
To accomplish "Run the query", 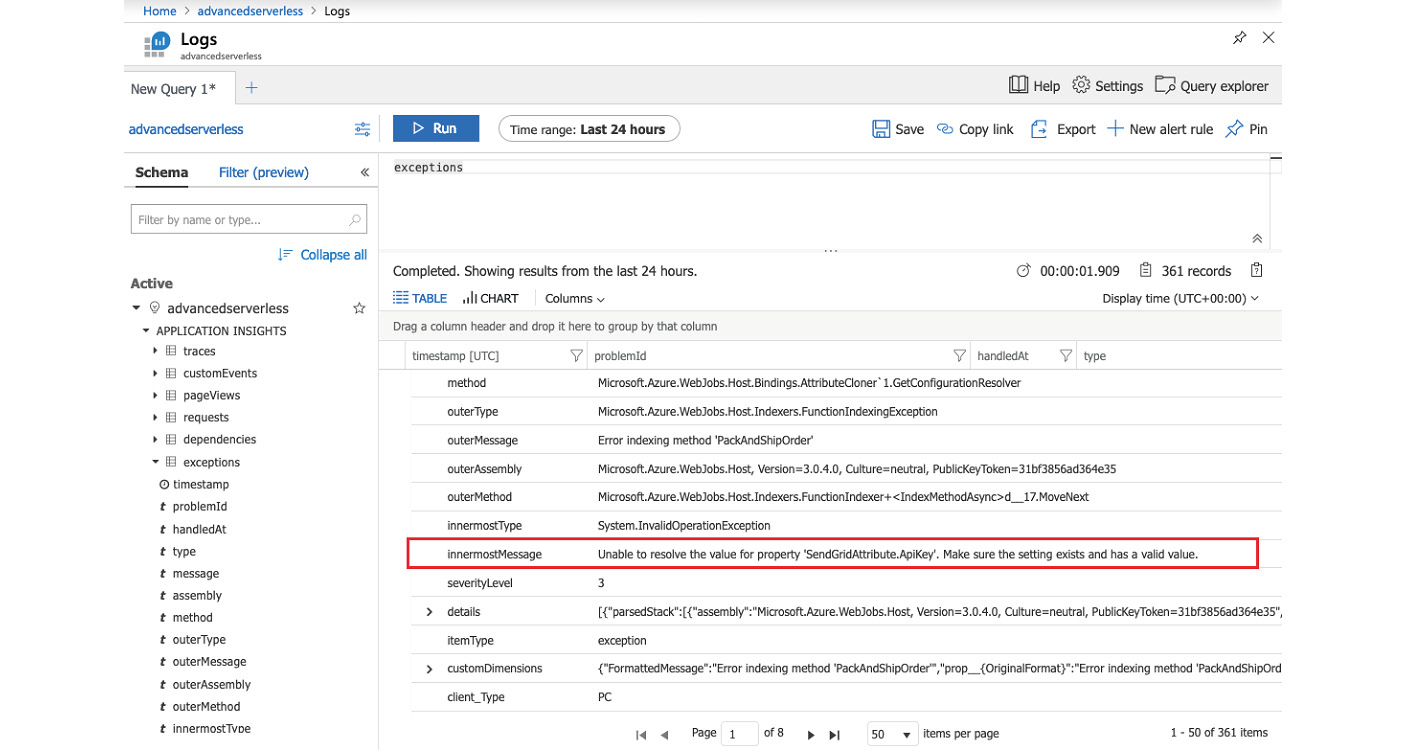I will [435, 129].
